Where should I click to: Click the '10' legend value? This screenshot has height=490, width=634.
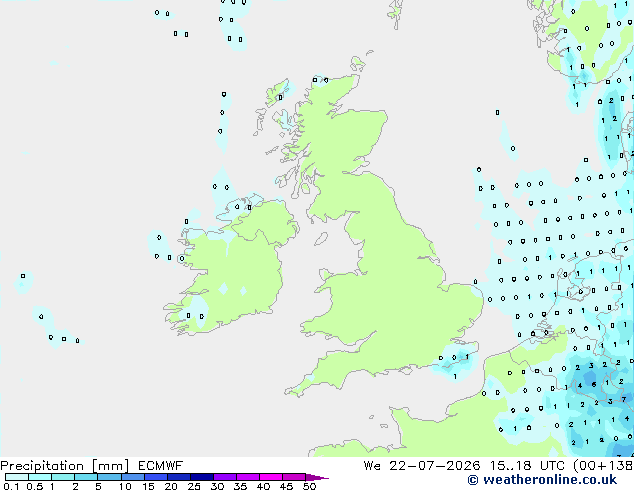(x=125, y=486)
